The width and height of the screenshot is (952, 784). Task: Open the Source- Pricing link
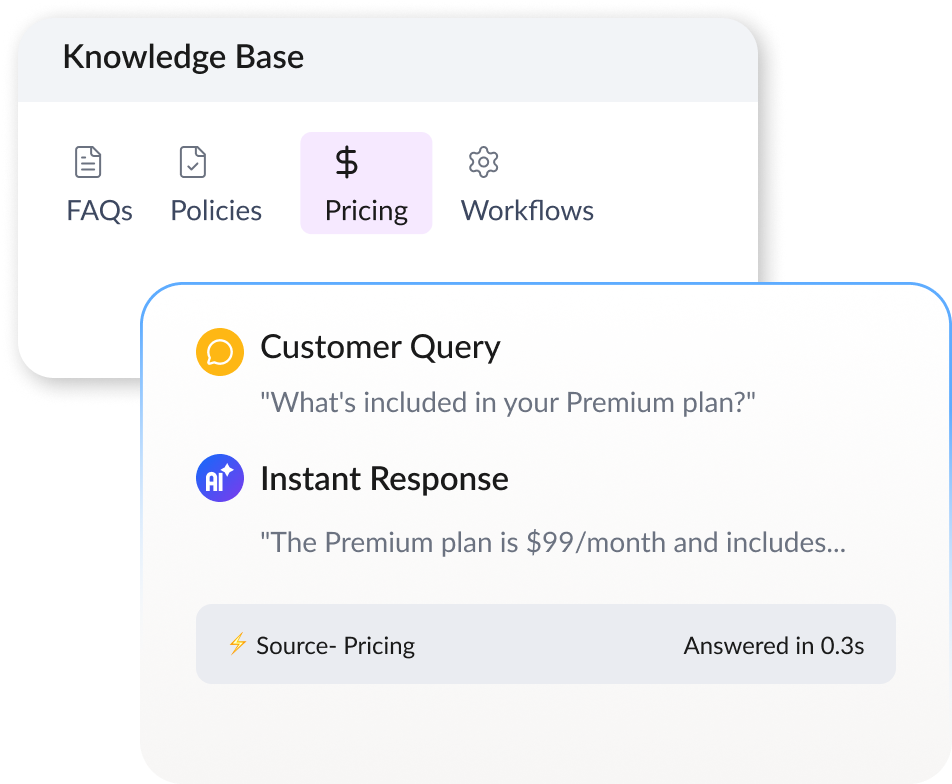coord(335,646)
